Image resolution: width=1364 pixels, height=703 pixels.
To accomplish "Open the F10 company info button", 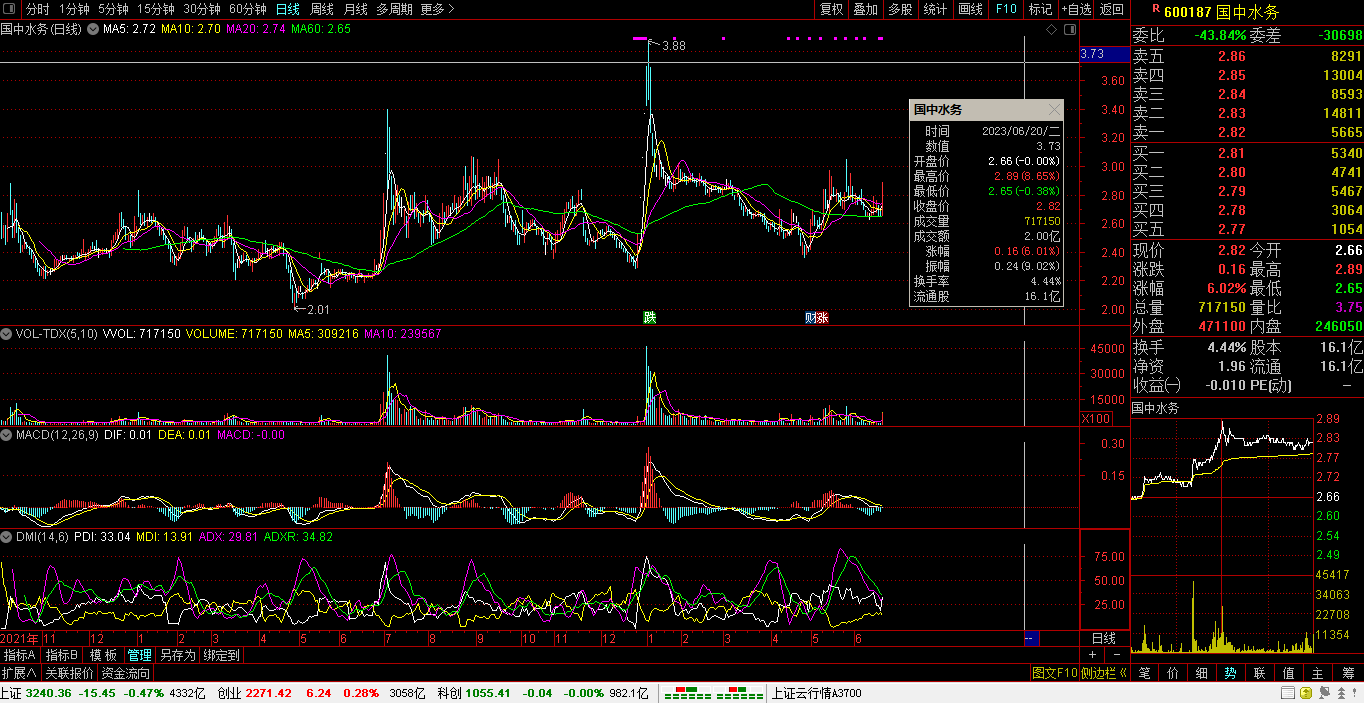I will pos(1006,9).
